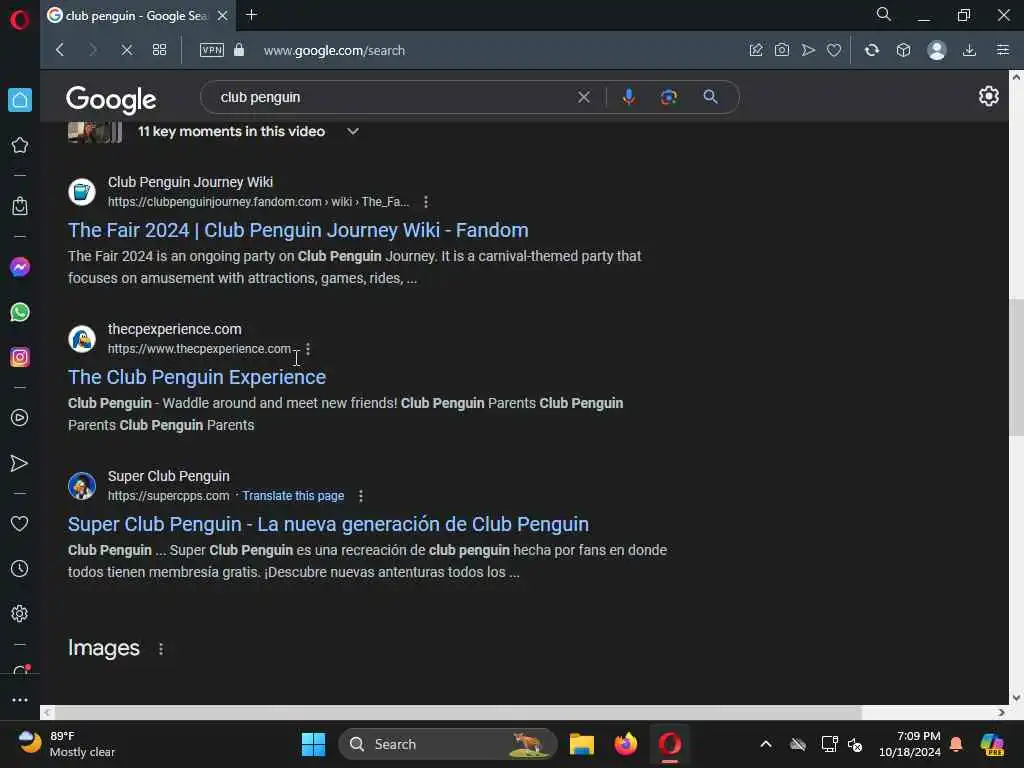Open The Club Penguin Experience link
The width and height of the screenshot is (1024, 768).
[197, 377]
